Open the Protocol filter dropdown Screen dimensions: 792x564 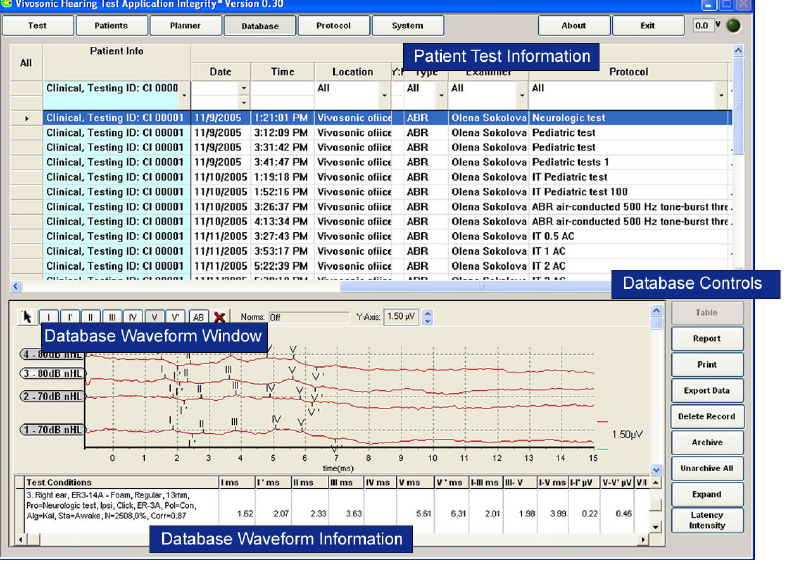point(721,95)
